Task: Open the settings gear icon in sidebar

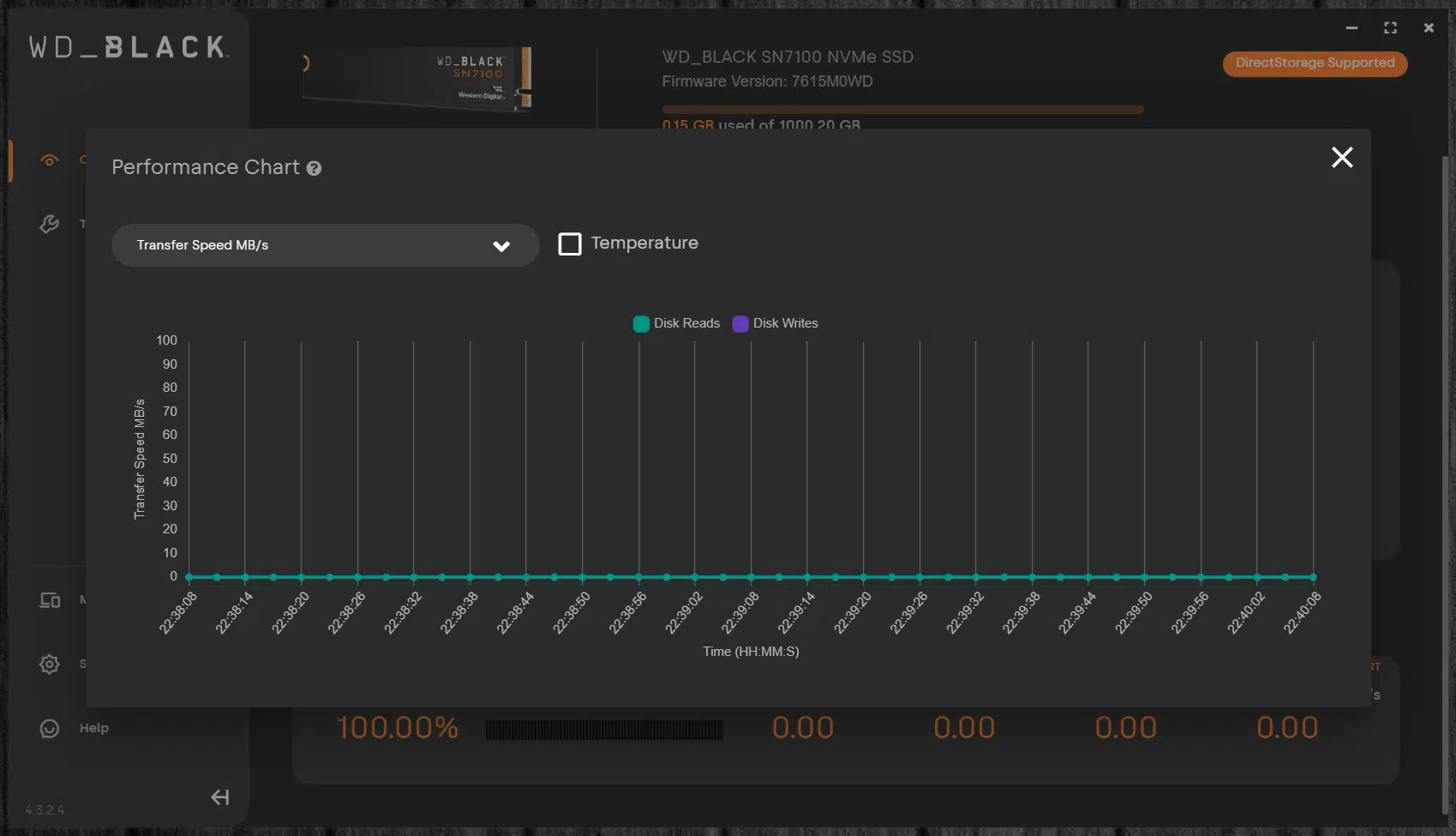Action: (x=50, y=664)
